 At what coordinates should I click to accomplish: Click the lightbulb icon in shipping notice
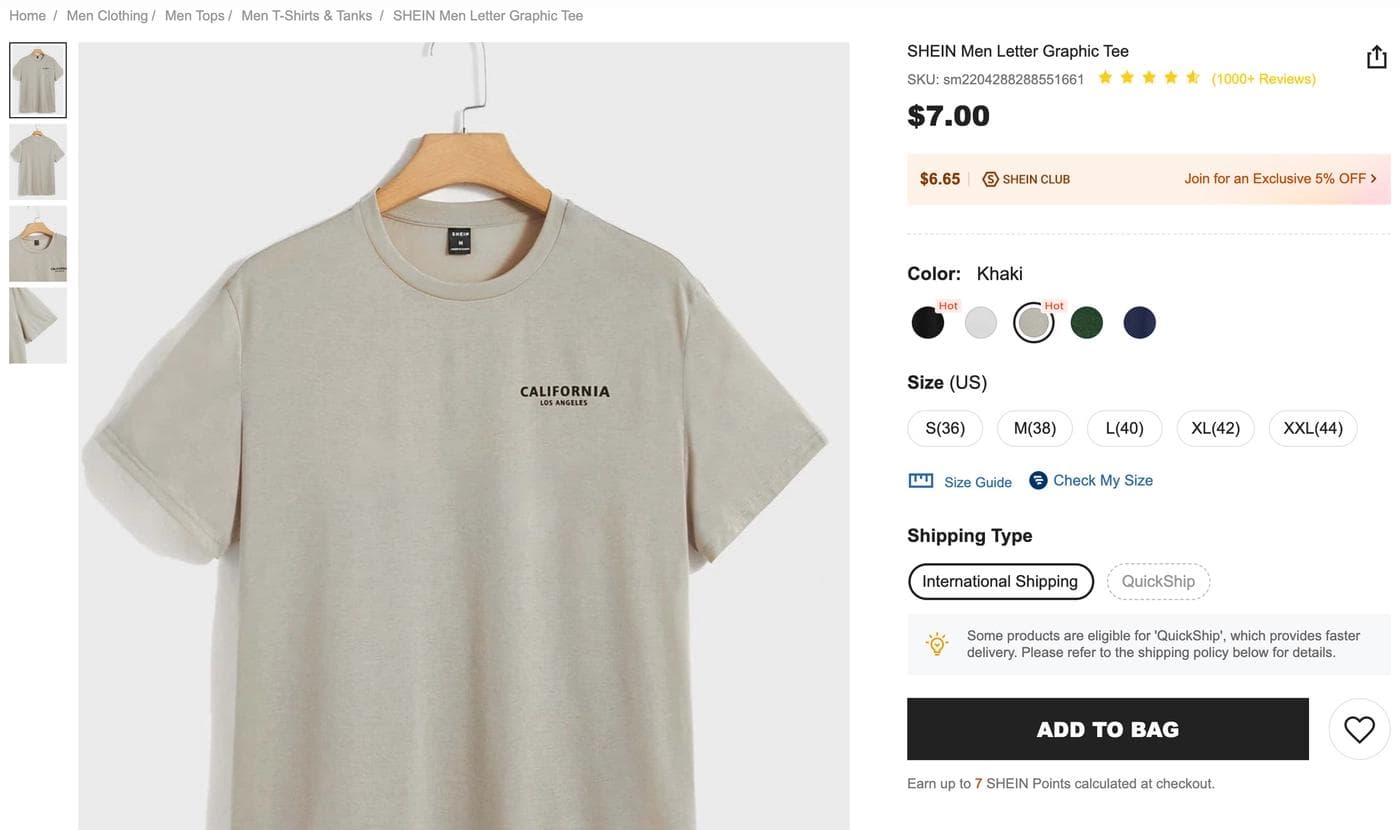pyautogui.click(x=937, y=643)
